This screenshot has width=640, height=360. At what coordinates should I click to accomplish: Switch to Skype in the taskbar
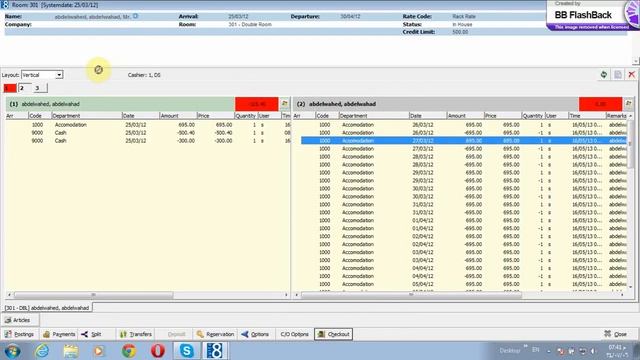(x=187, y=351)
